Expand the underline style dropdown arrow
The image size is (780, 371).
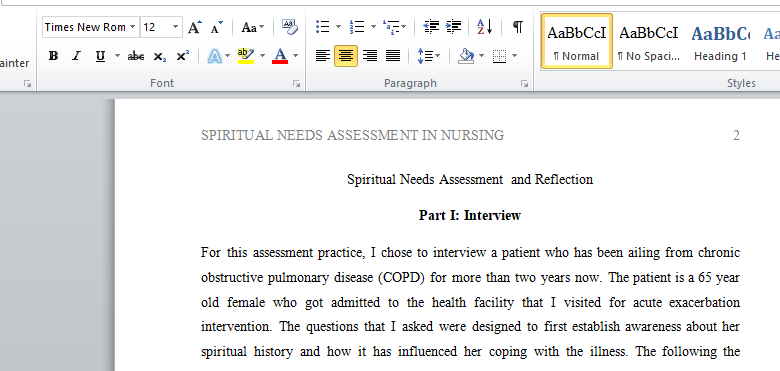[117, 56]
